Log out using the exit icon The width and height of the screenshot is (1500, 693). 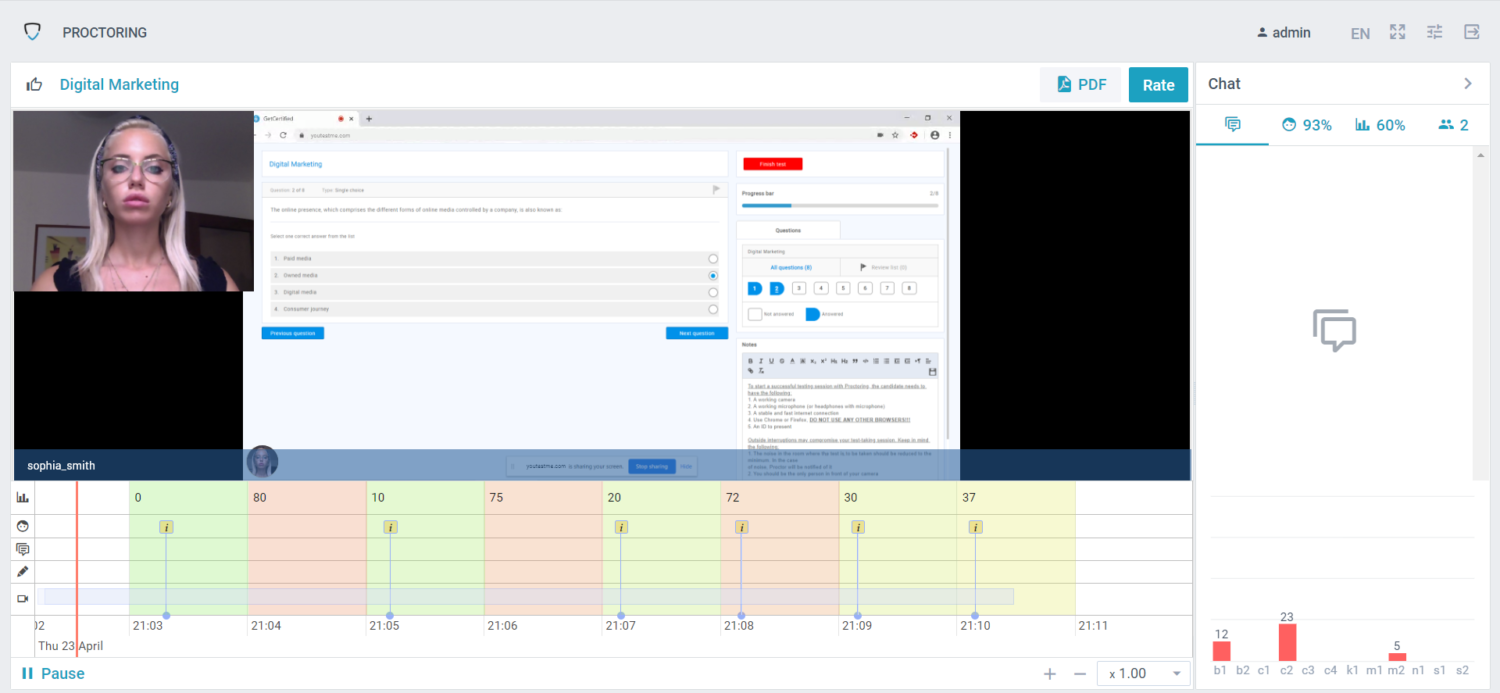[x=1472, y=32]
